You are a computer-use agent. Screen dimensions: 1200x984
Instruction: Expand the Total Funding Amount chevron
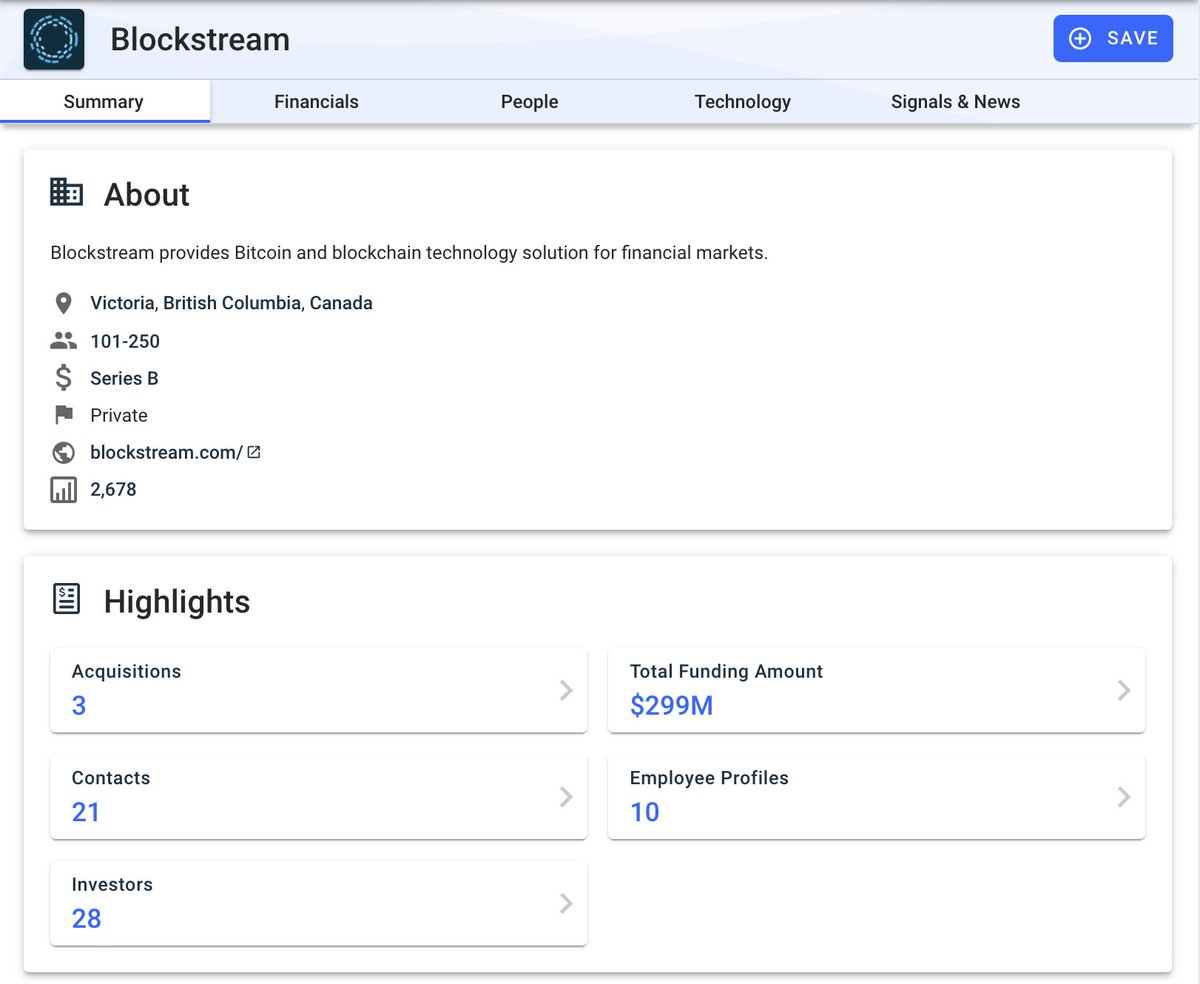(1124, 690)
